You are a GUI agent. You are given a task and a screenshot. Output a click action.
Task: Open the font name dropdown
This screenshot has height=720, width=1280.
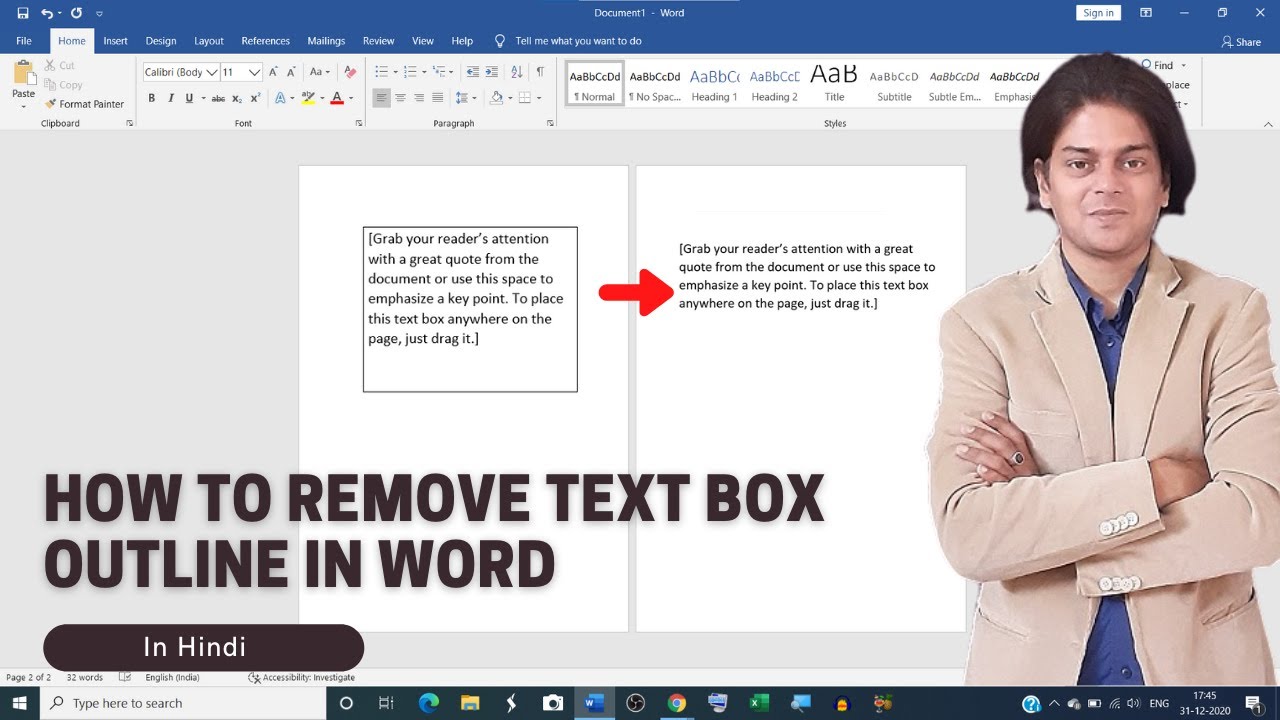(x=211, y=72)
